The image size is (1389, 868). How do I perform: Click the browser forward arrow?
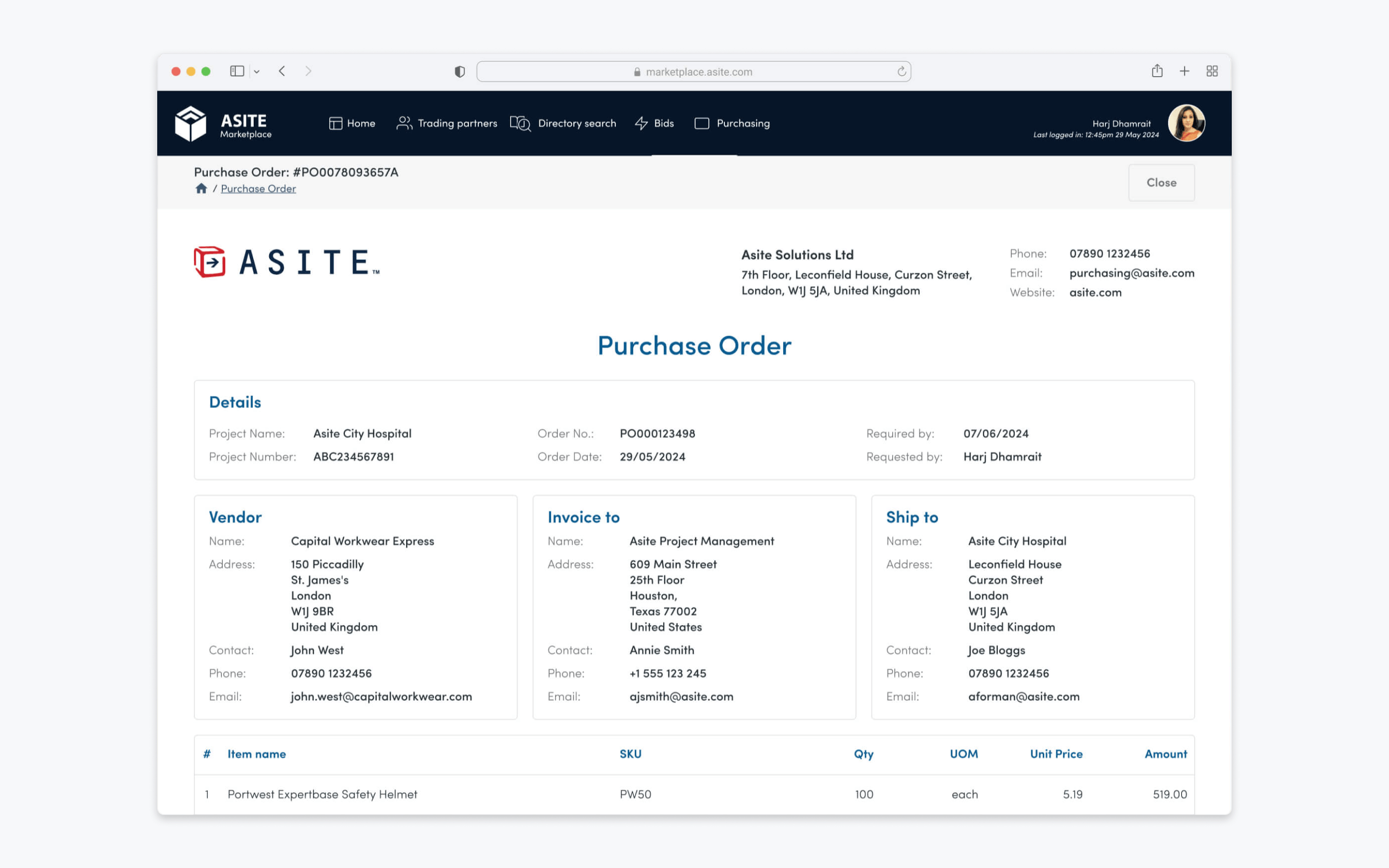click(x=309, y=71)
